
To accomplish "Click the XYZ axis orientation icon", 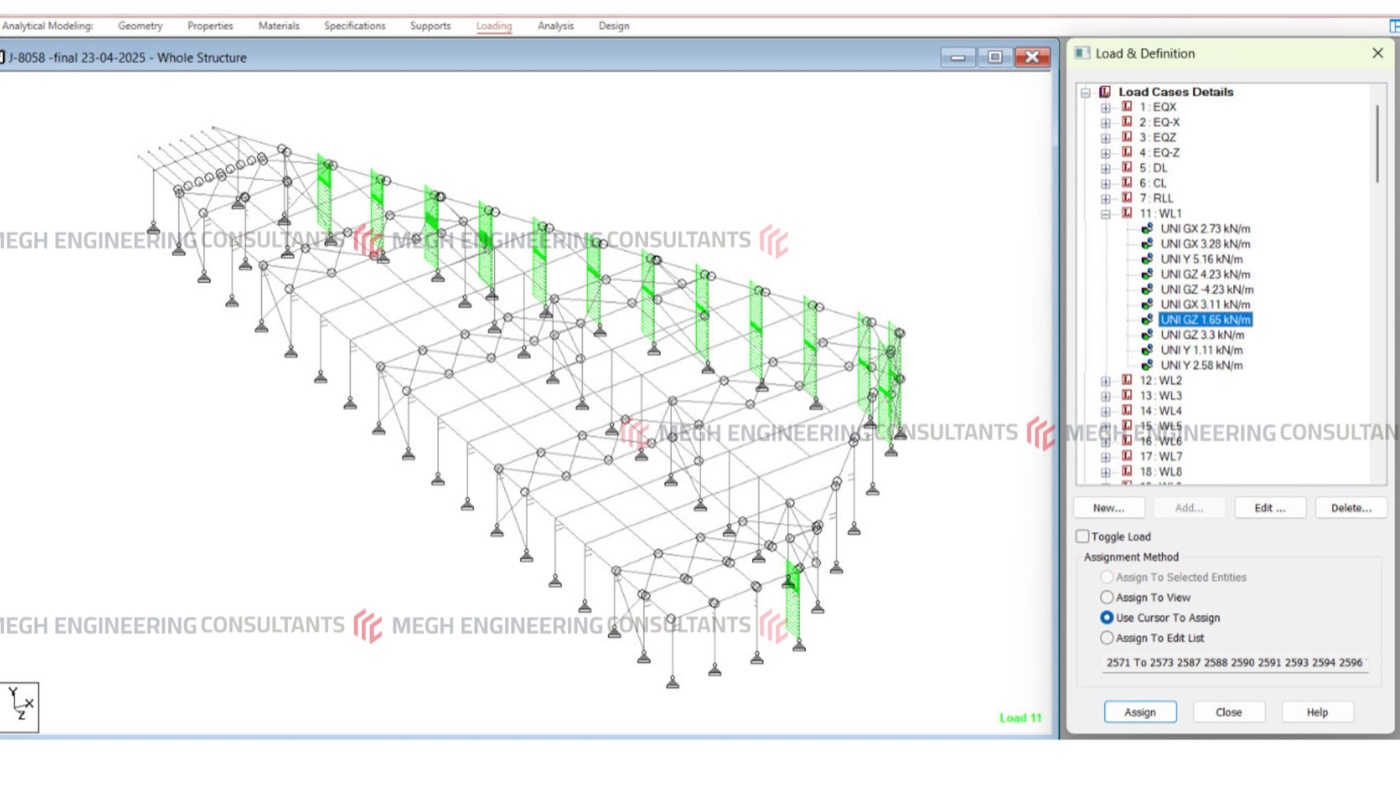I will coord(20,705).
